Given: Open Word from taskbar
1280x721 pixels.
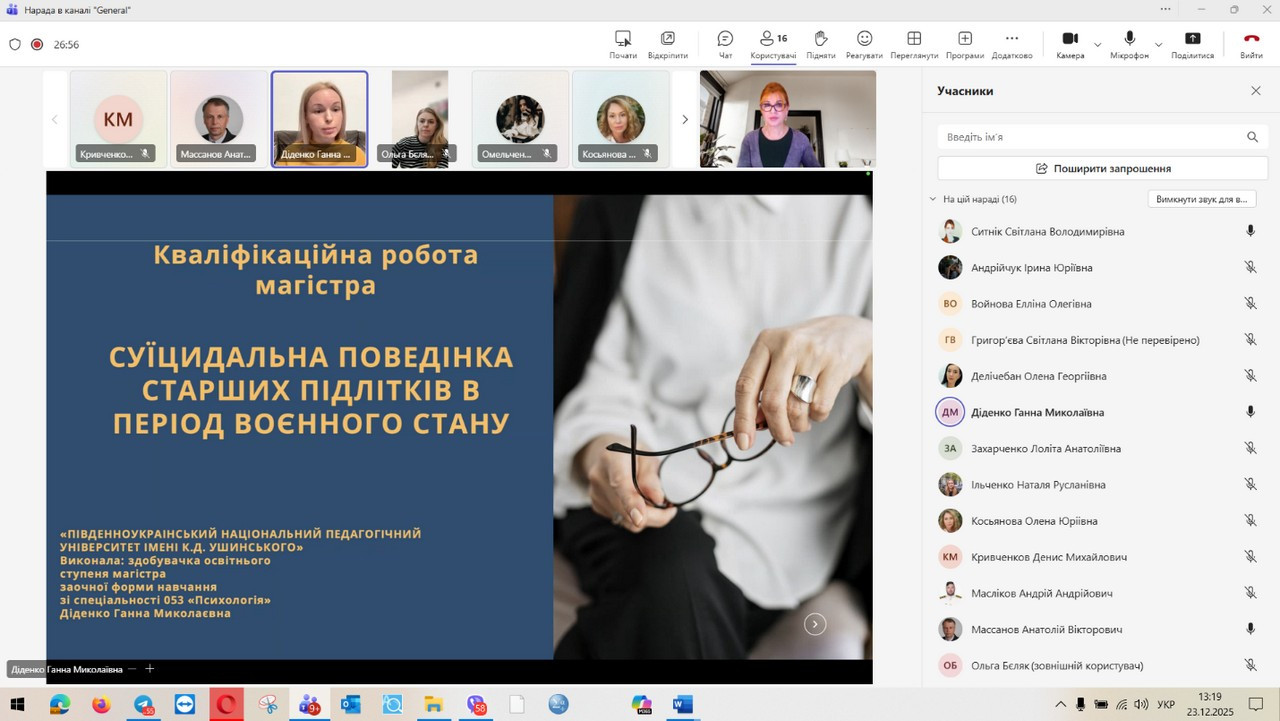Looking at the screenshot, I should point(683,705).
